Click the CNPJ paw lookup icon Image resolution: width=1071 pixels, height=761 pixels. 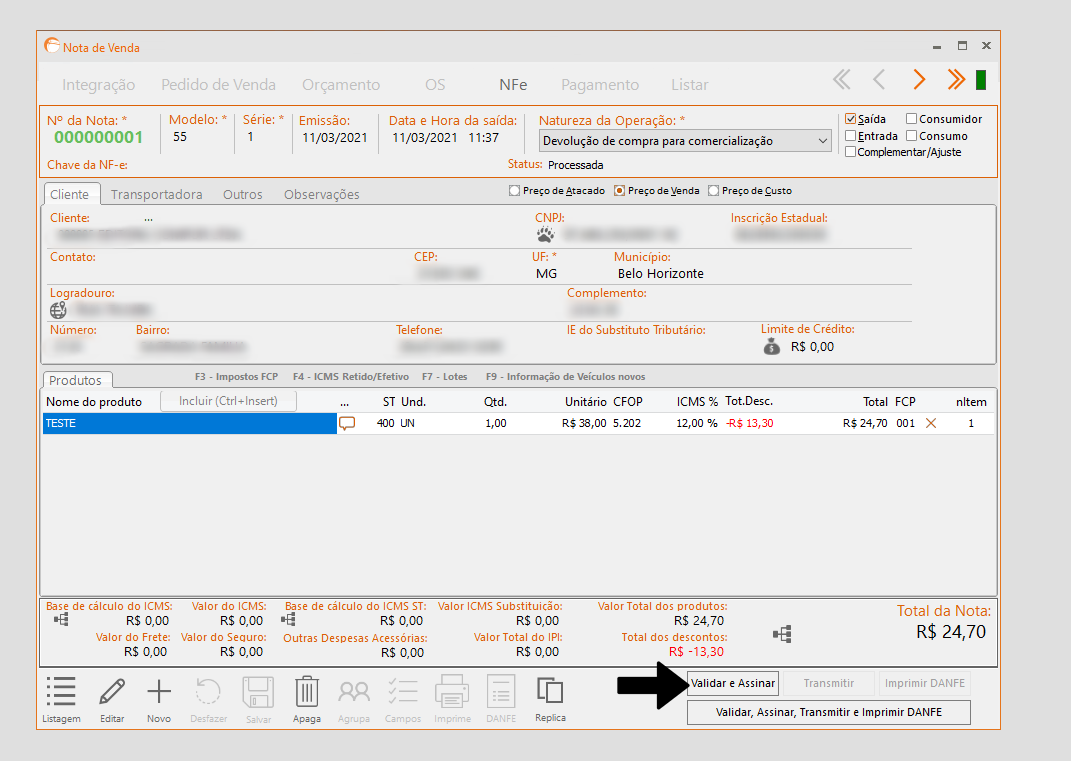[x=545, y=235]
